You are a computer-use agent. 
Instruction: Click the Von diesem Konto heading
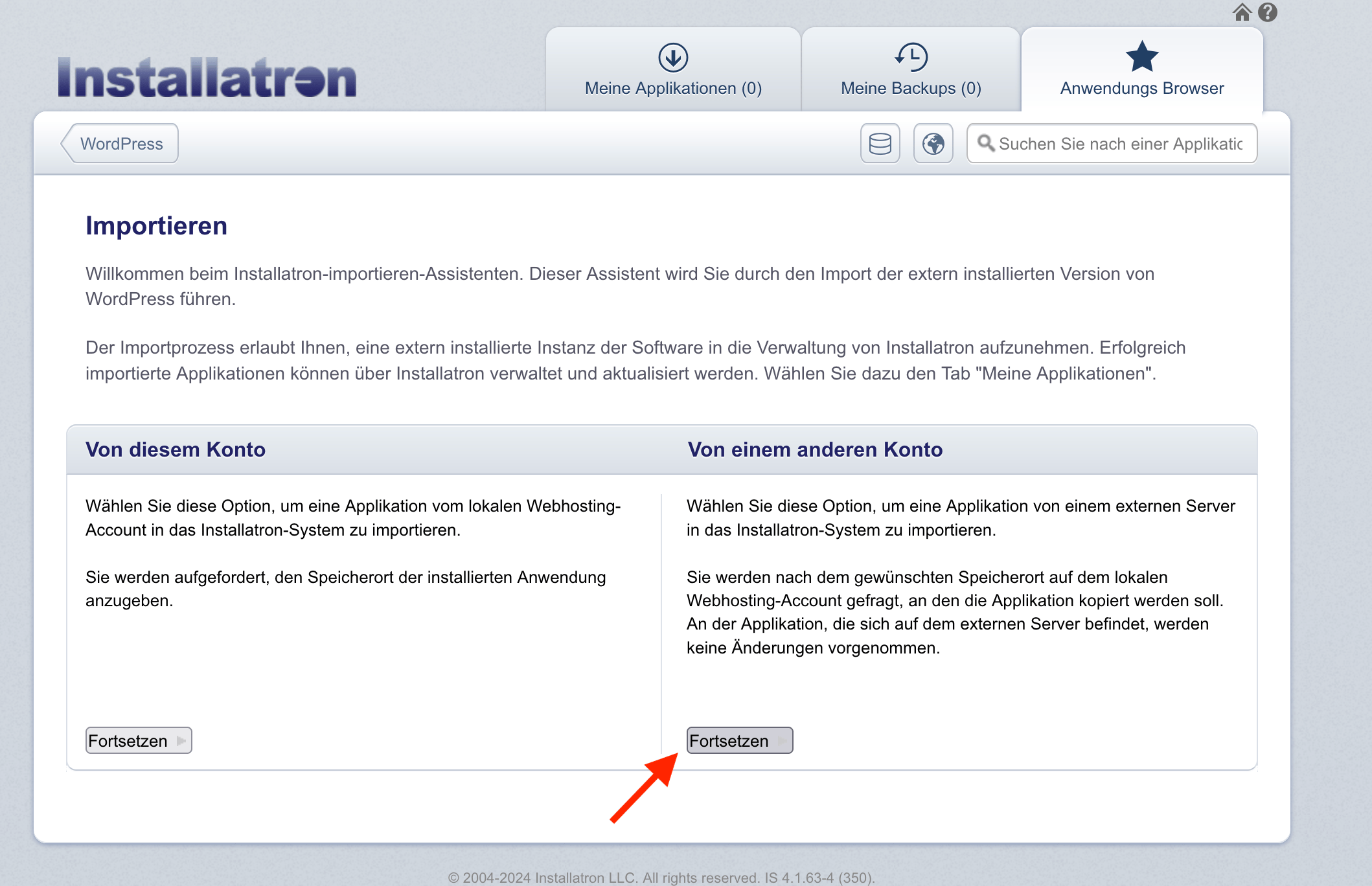pos(176,449)
